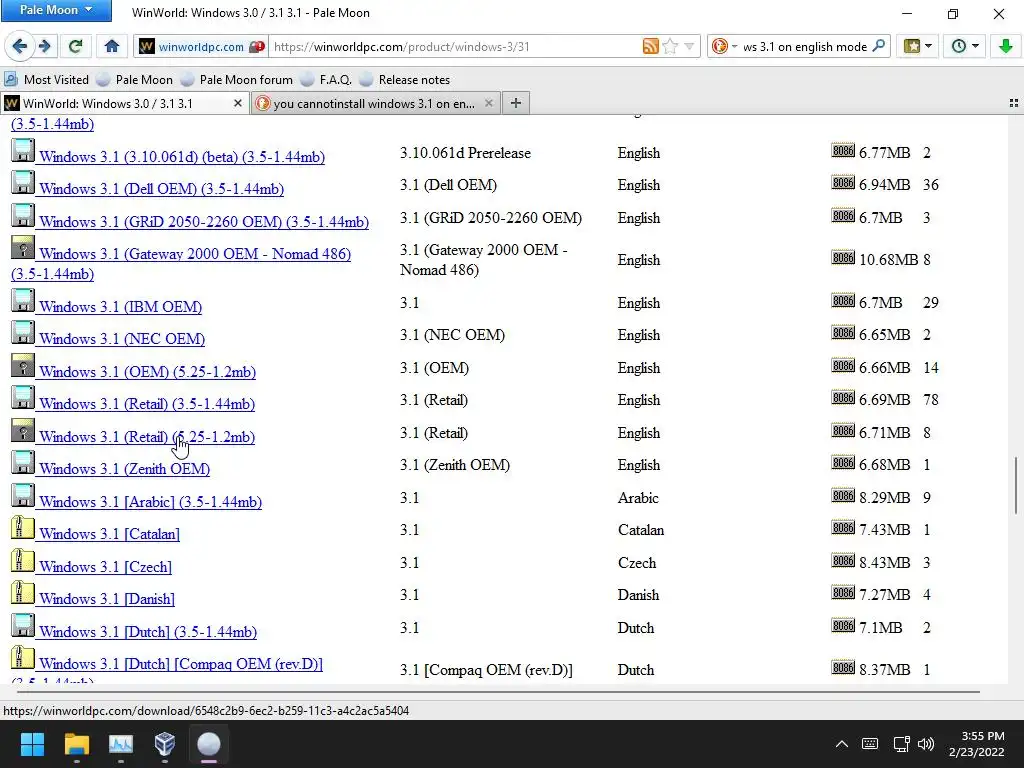Open File Explorer from taskbar

click(76, 744)
